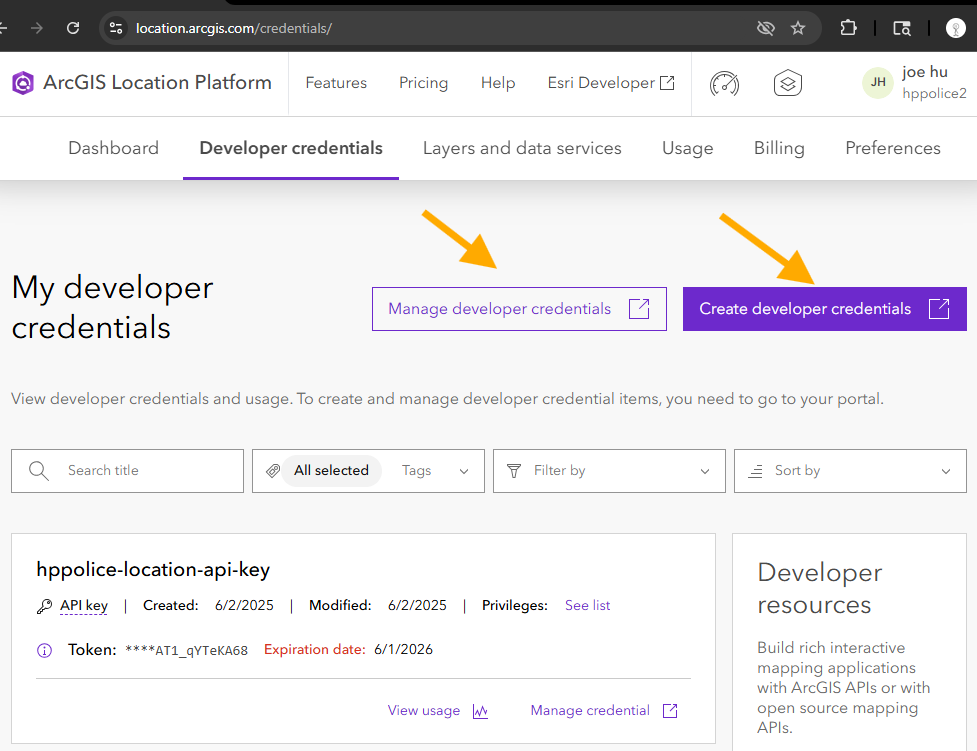Click the Expiration date 6/1/2026 value
Image resolution: width=977 pixels, height=751 pixels.
point(403,650)
